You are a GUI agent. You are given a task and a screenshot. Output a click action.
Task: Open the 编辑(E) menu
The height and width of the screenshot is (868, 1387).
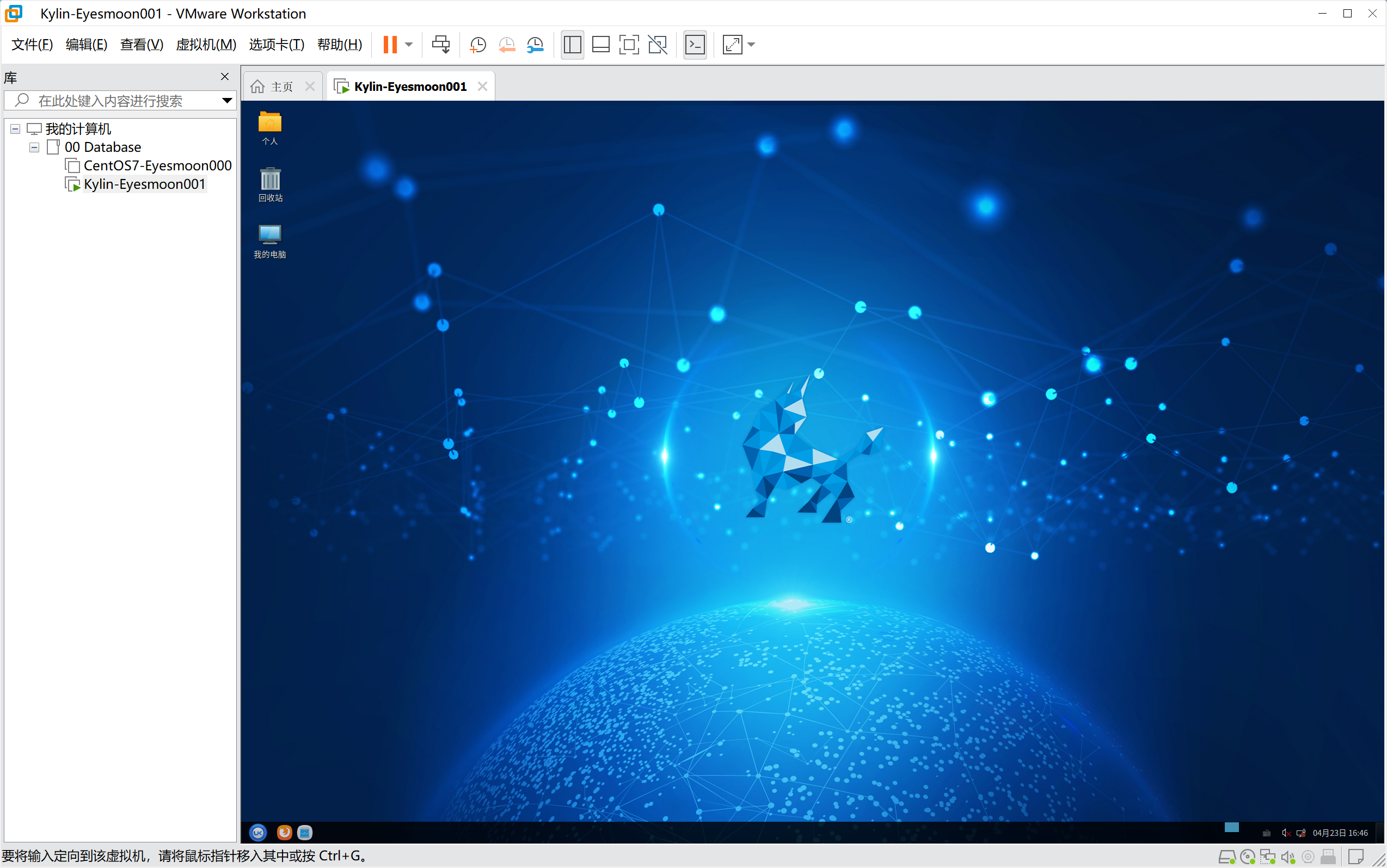tap(87, 45)
